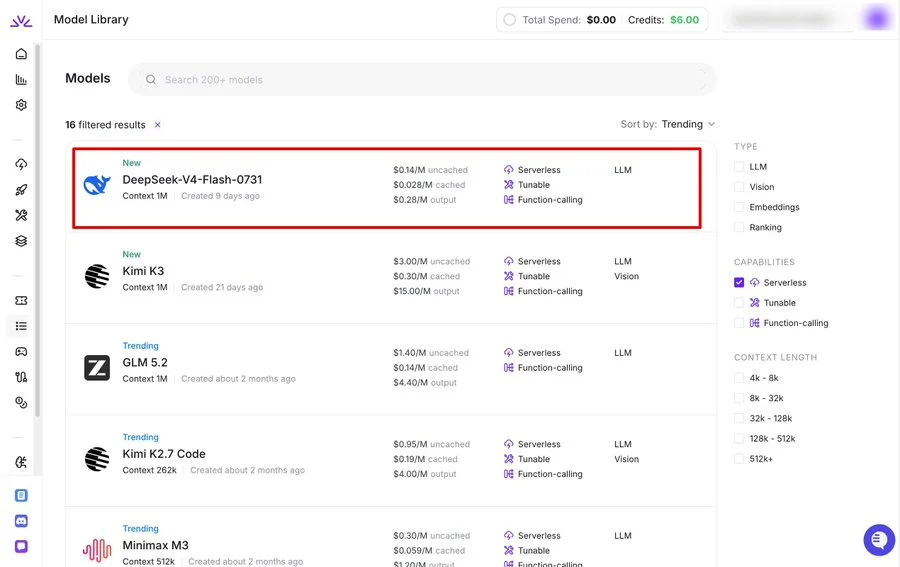
Task: Click the search magnifier icon
Action: 151,80
